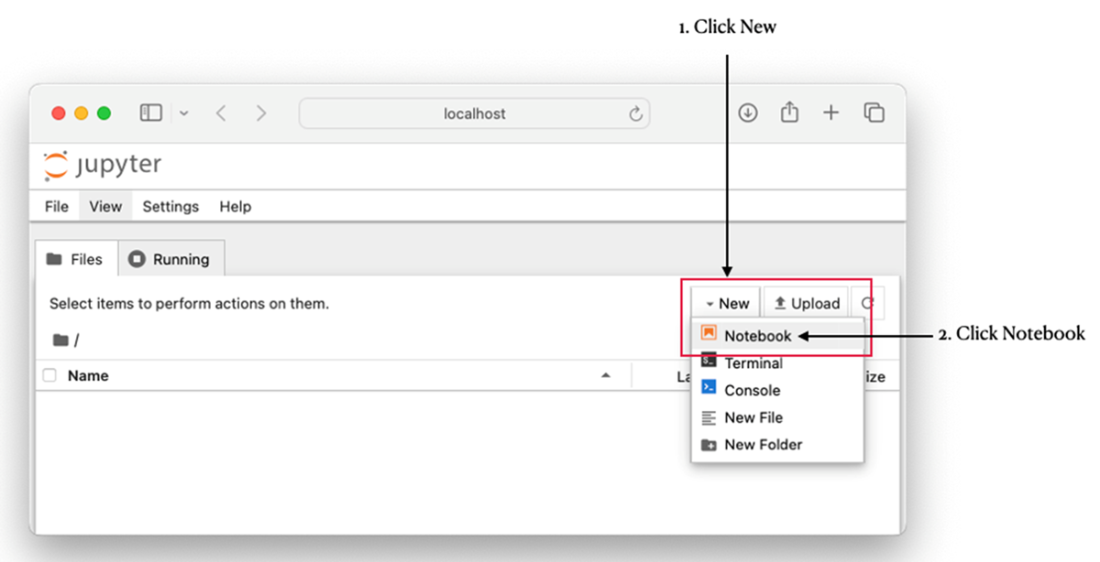
Task: Click the Jupyter logo
Action: [x=102, y=165]
